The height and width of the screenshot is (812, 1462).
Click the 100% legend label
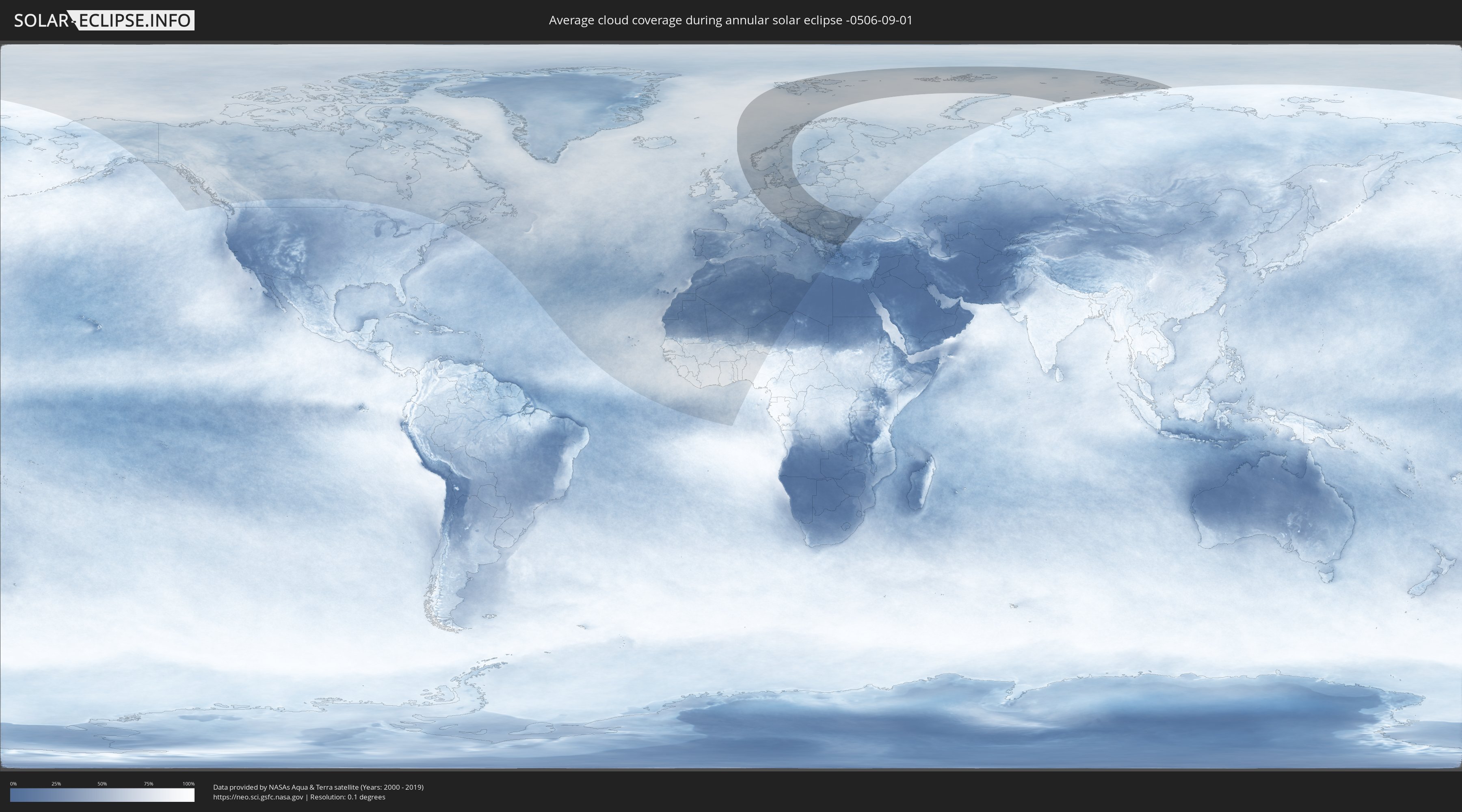(x=188, y=784)
